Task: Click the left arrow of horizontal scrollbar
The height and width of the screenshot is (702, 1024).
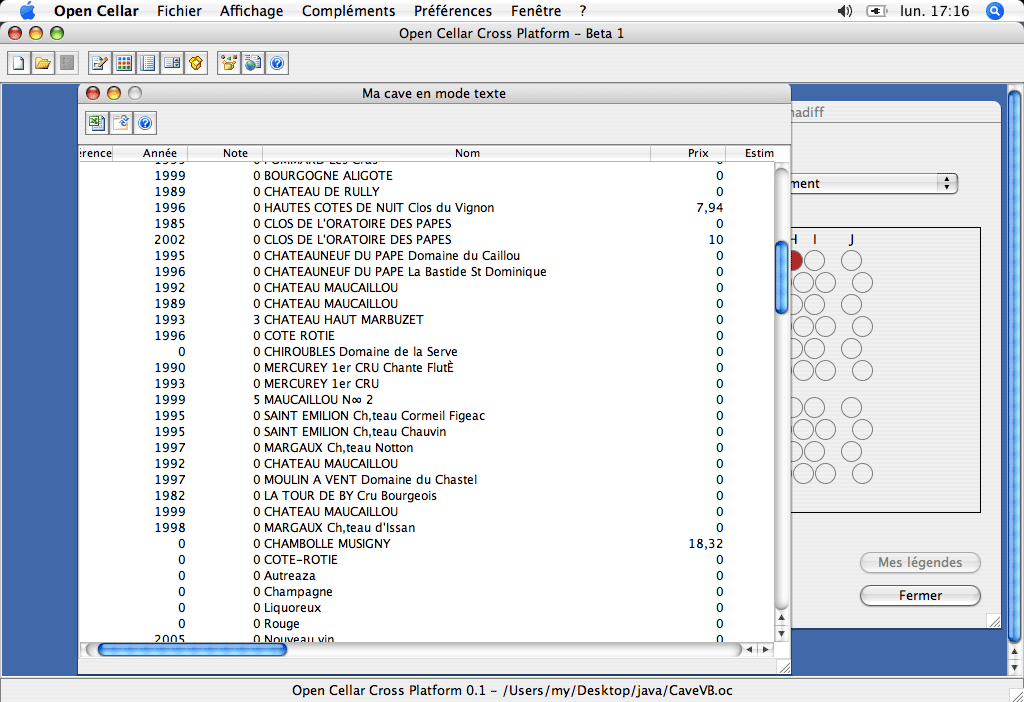Action: coord(749,650)
